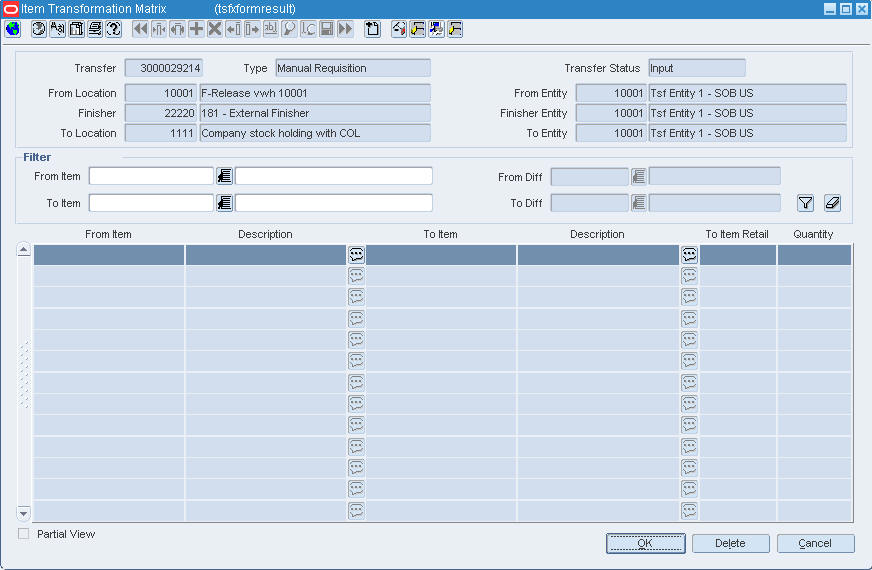Viewport: 872px width, 570px height.
Task: Open the From Diff list of values
Action: [638, 176]
